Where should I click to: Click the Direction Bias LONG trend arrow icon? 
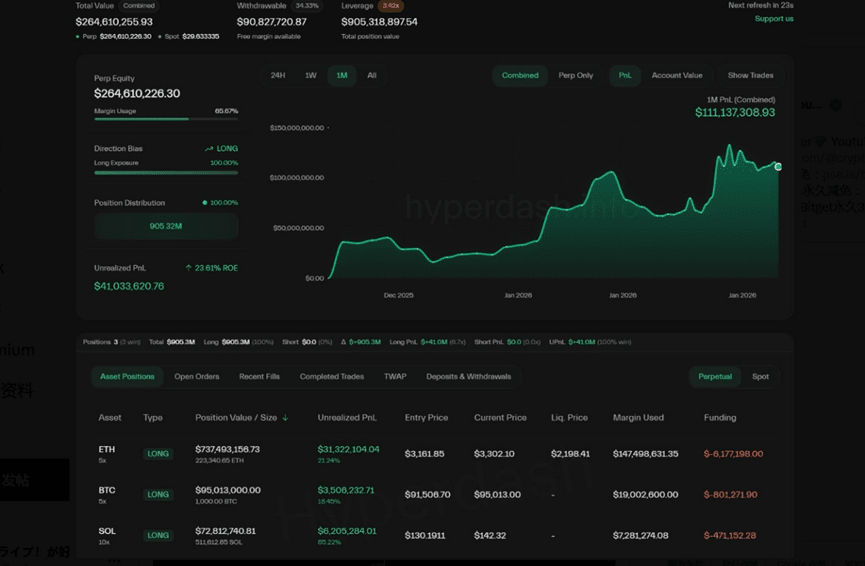click(x=209, y=149)
